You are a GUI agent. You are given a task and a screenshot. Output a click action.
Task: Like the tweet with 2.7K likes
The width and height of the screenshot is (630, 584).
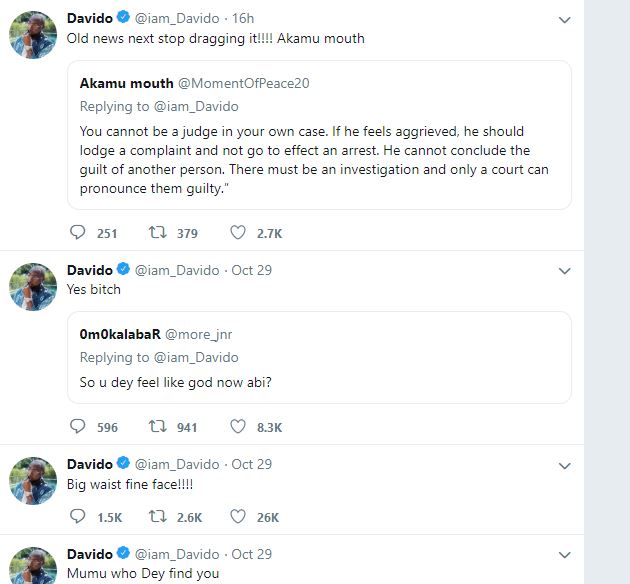coord(238,233)
